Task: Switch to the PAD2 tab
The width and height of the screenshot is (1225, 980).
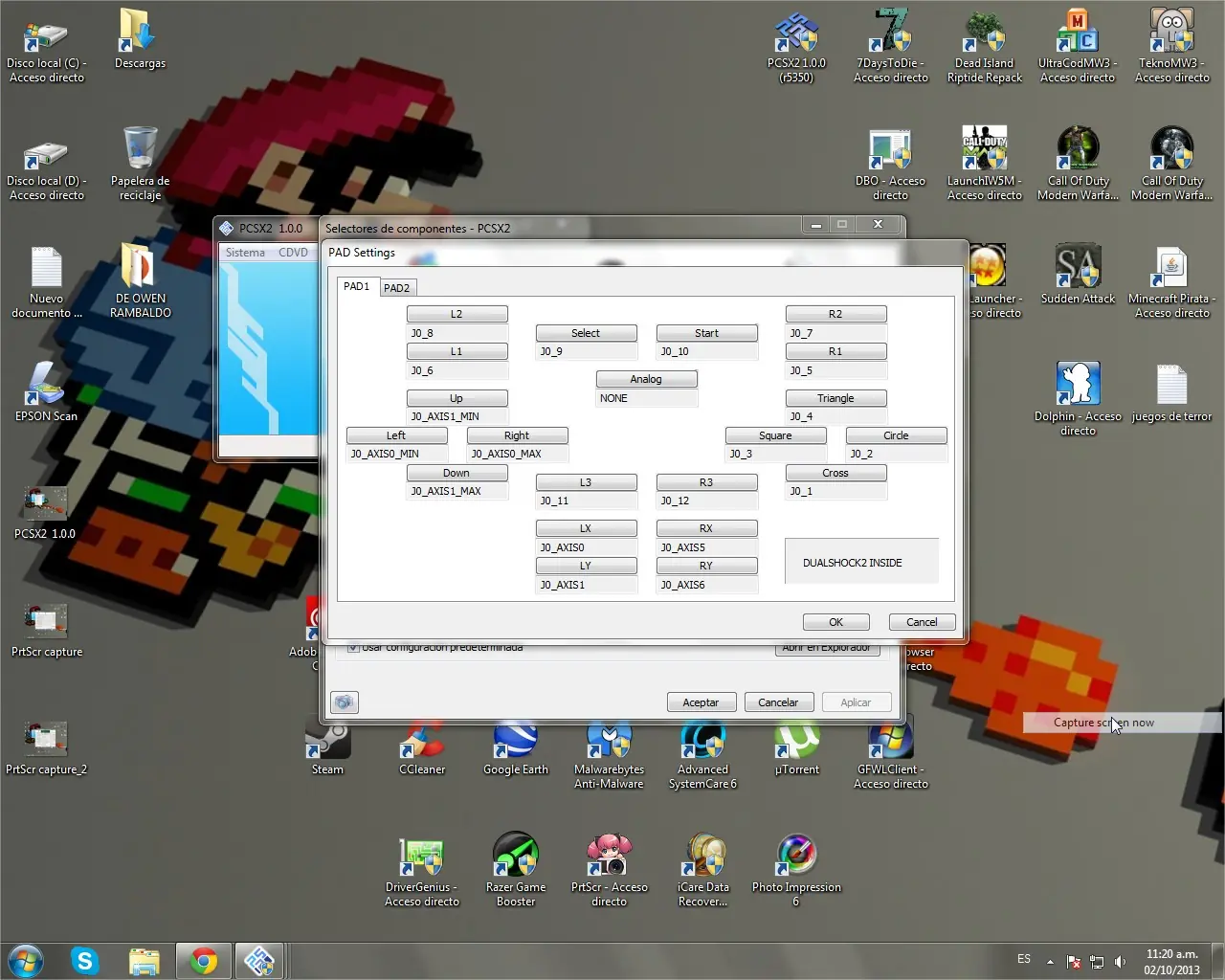Action: tap(396, 288)
